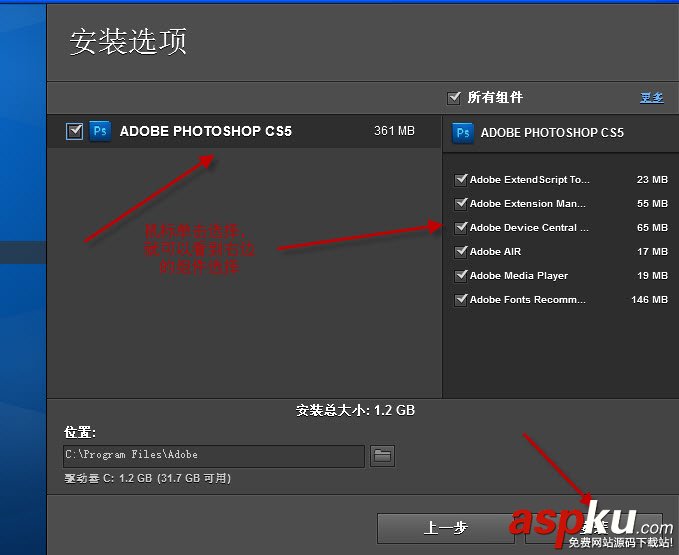Open the folder browse icon next to the install path
The image size is (679, 555).
pyautogui.click(x=382, y=456)
